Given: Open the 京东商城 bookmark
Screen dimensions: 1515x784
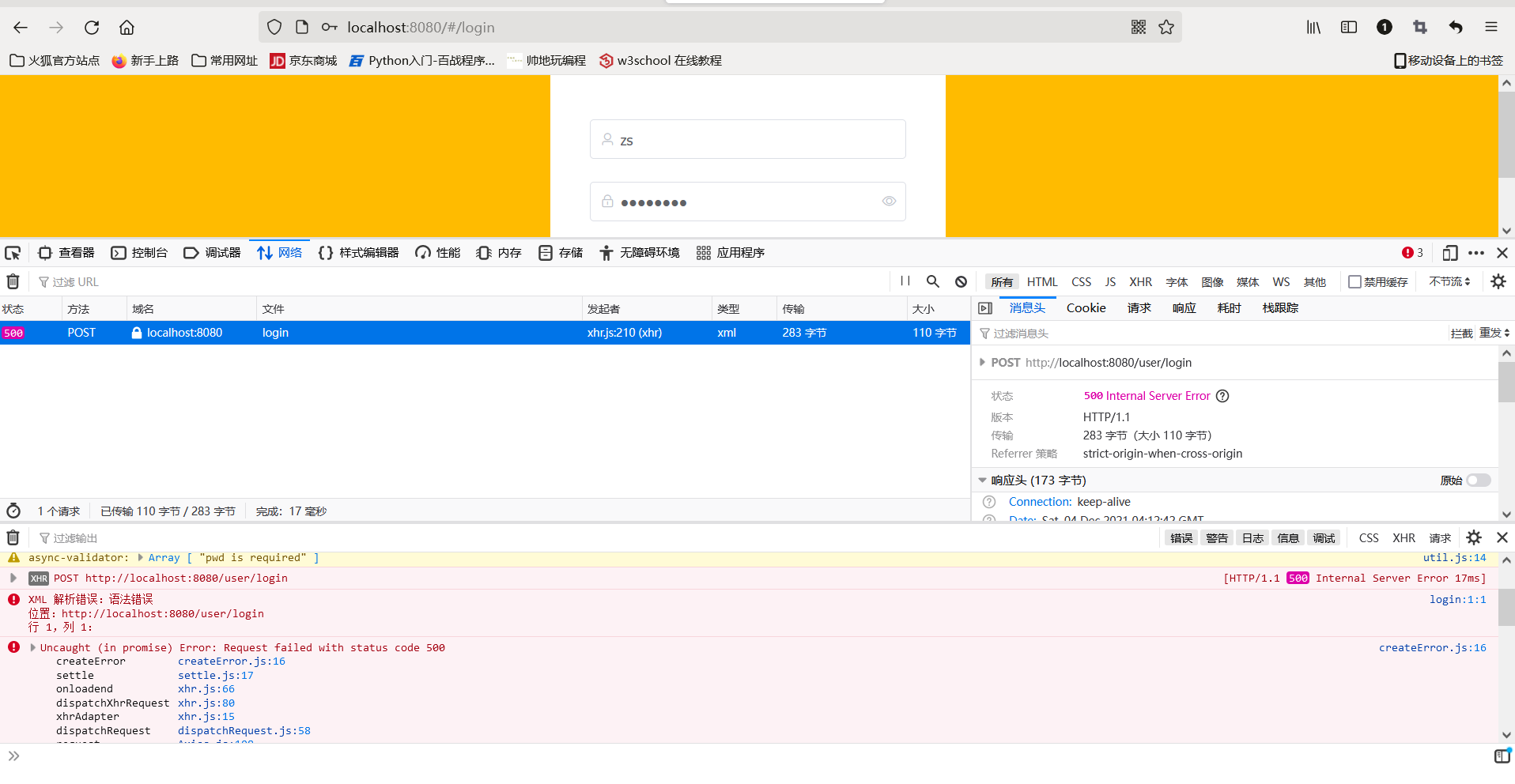Looking at the screenshot, I should [304, 61].
